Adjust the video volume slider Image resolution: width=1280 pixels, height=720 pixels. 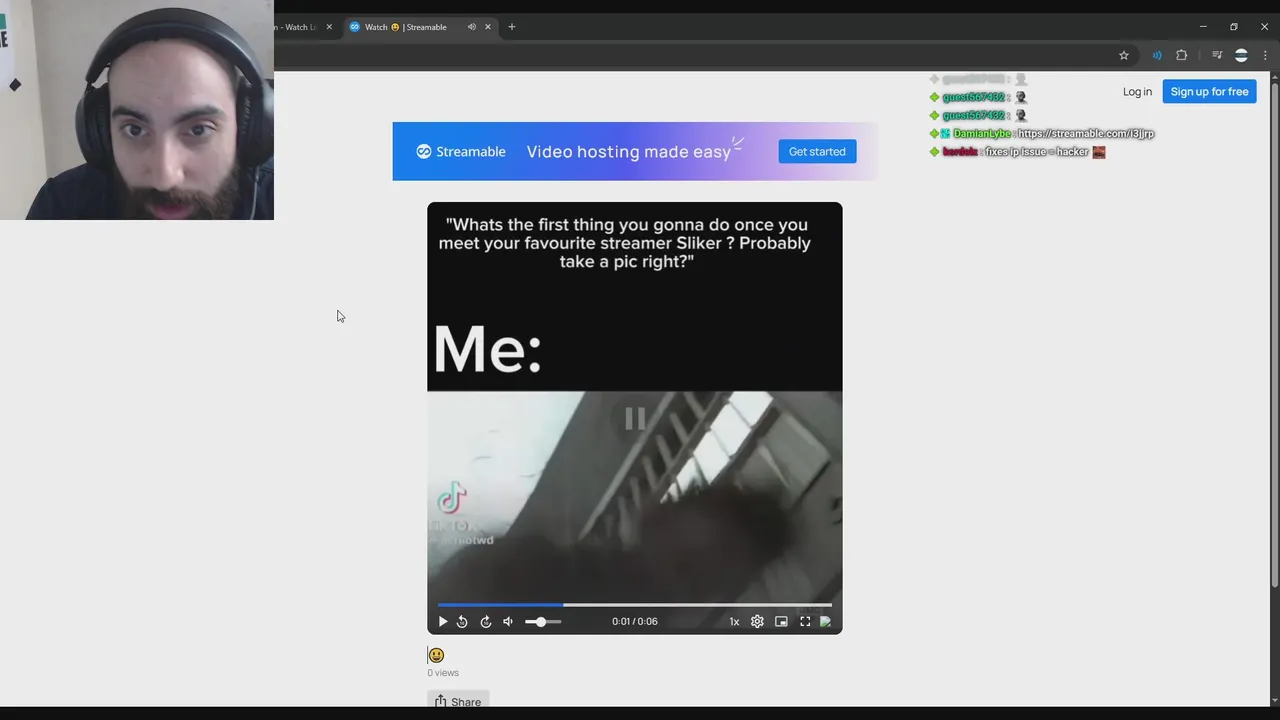(x=543, y=622)
